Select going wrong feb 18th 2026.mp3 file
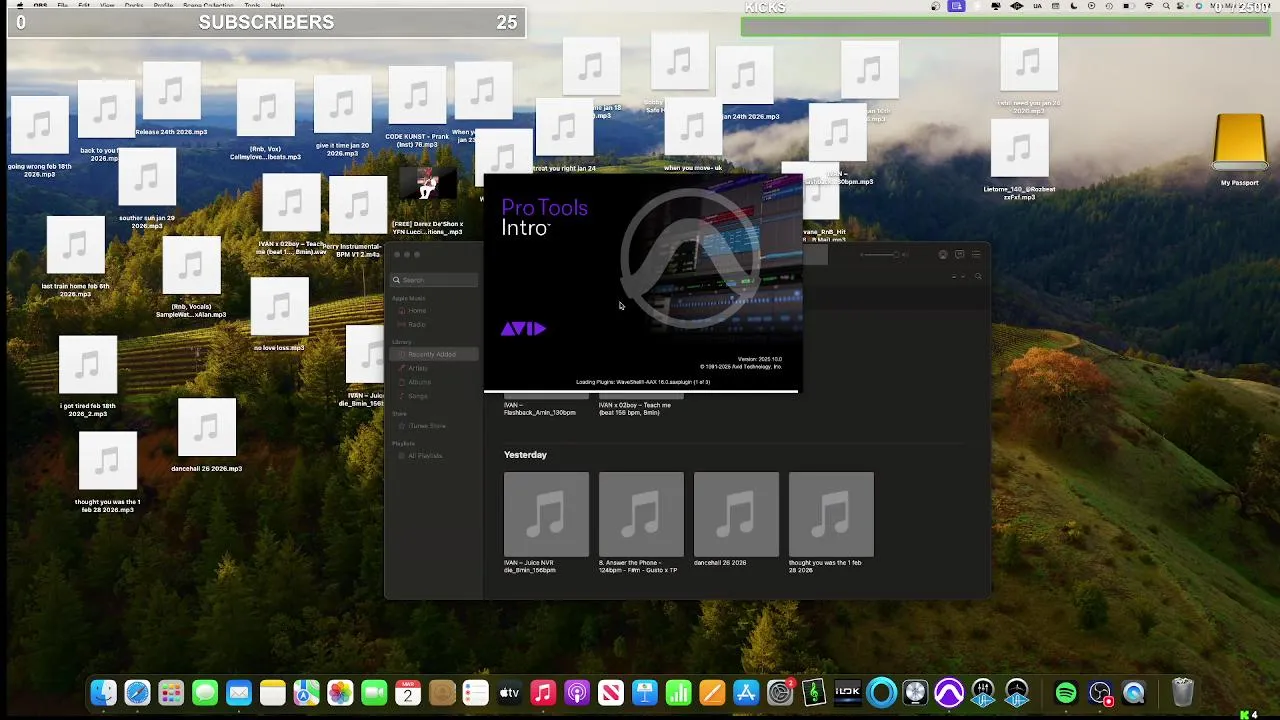 click(39, 137)
